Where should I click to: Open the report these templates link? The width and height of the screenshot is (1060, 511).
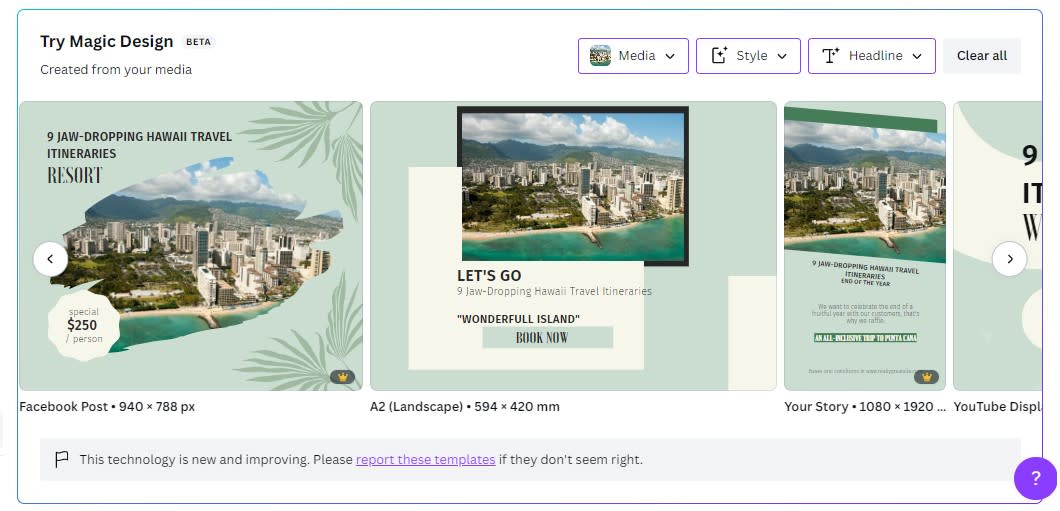pos(425,460)
